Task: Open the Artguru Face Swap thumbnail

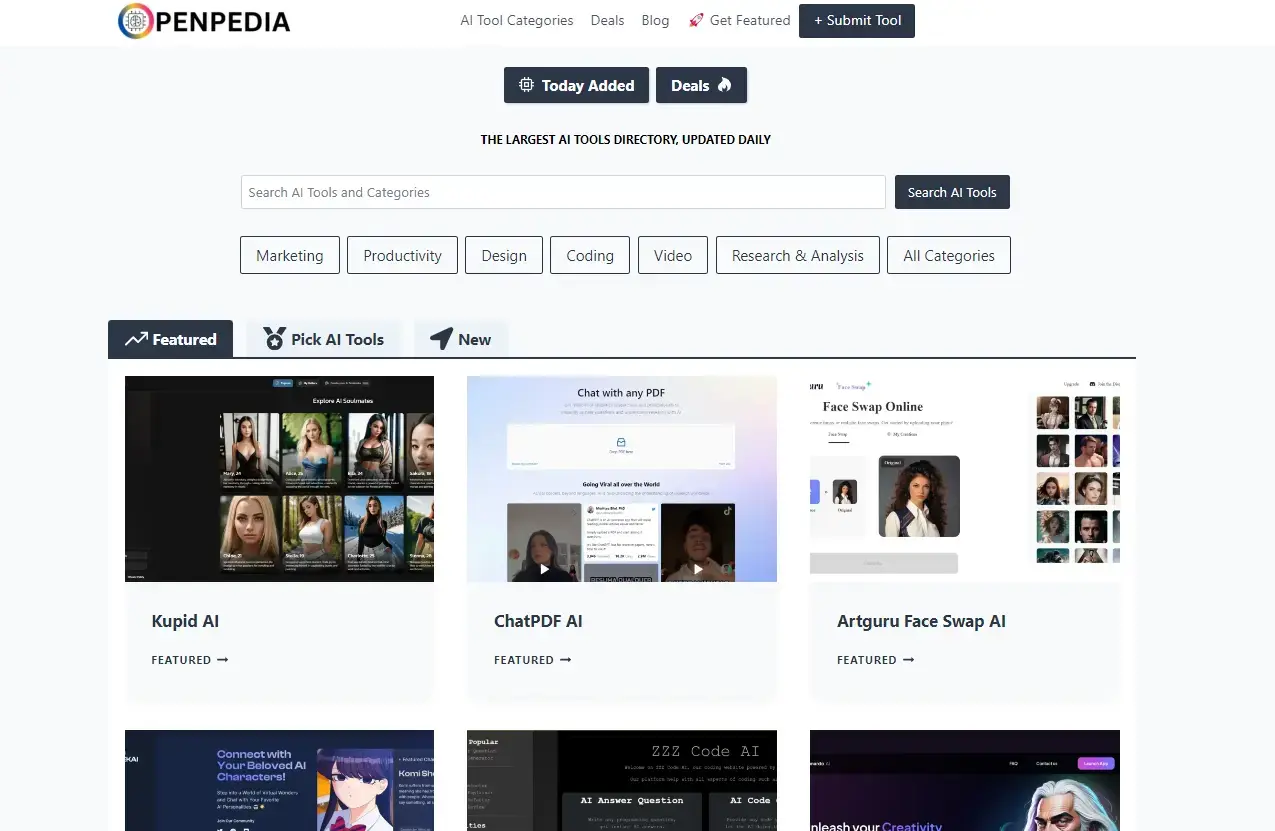Action: (965, 479)
